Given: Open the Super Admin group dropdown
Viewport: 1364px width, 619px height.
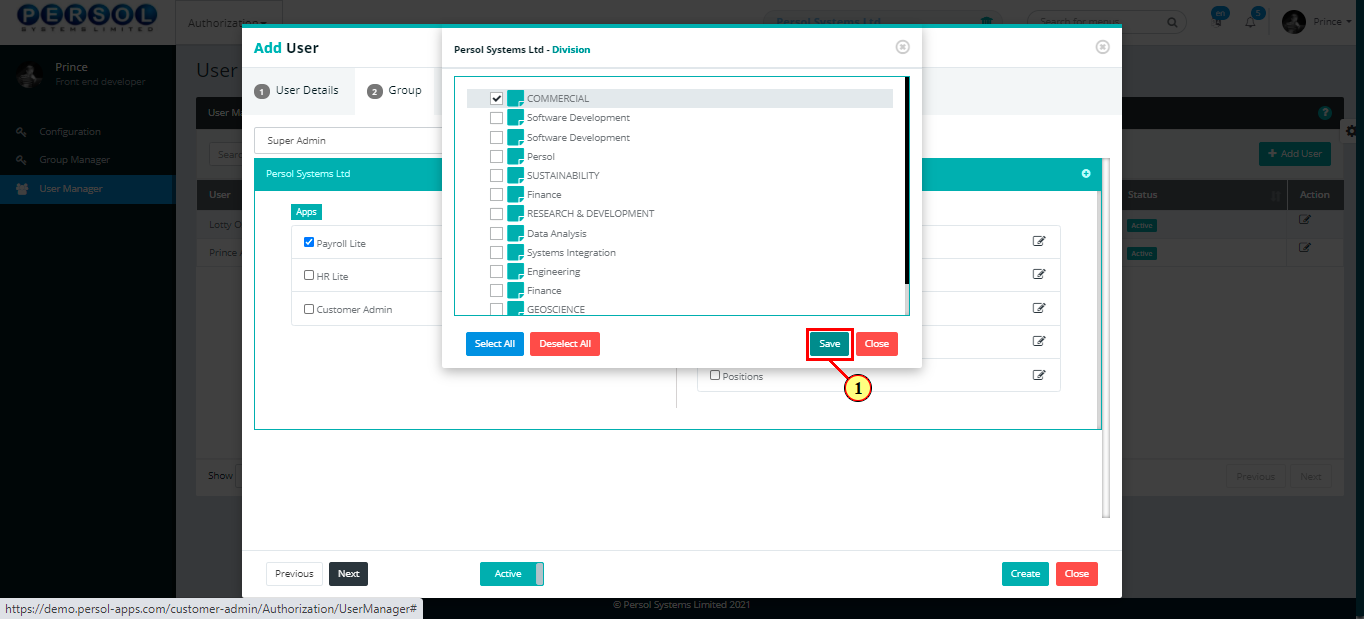Looking at the screenshot, I should click(348, 140).
